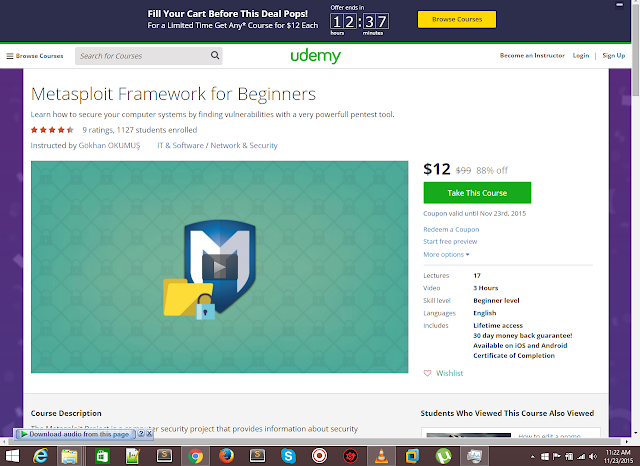The width and height of the screenshot is (640, 466).
Task: Play the course preview video
Action: click(x=220, y=267)
